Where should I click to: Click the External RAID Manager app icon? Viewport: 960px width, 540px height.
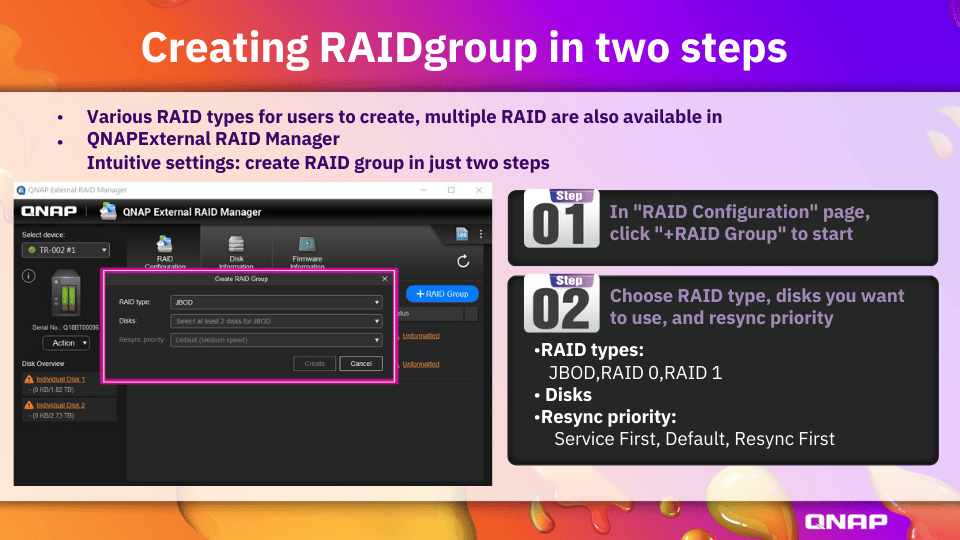click(108, 211)
